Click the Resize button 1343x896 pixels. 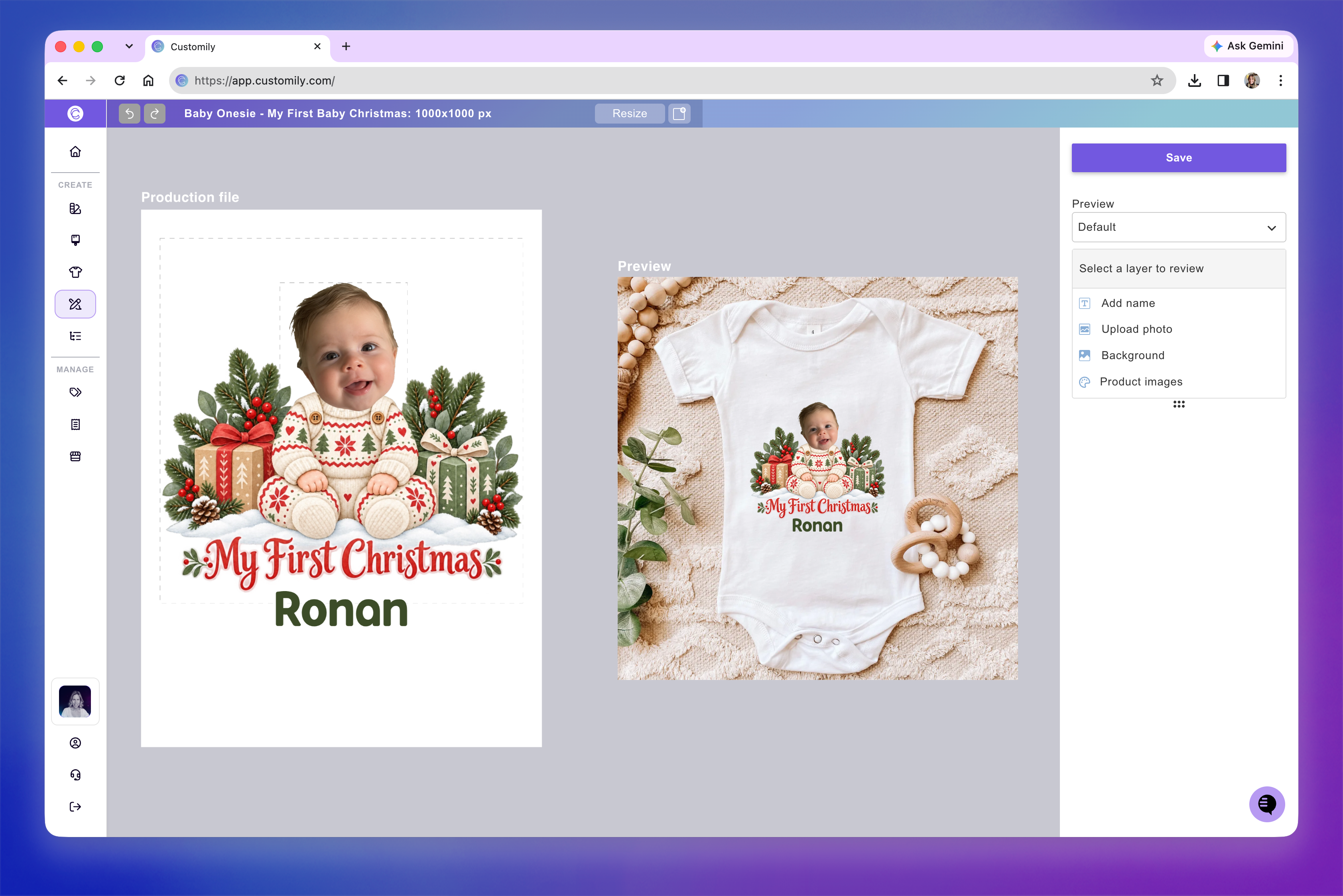click(x=630, y=113)
